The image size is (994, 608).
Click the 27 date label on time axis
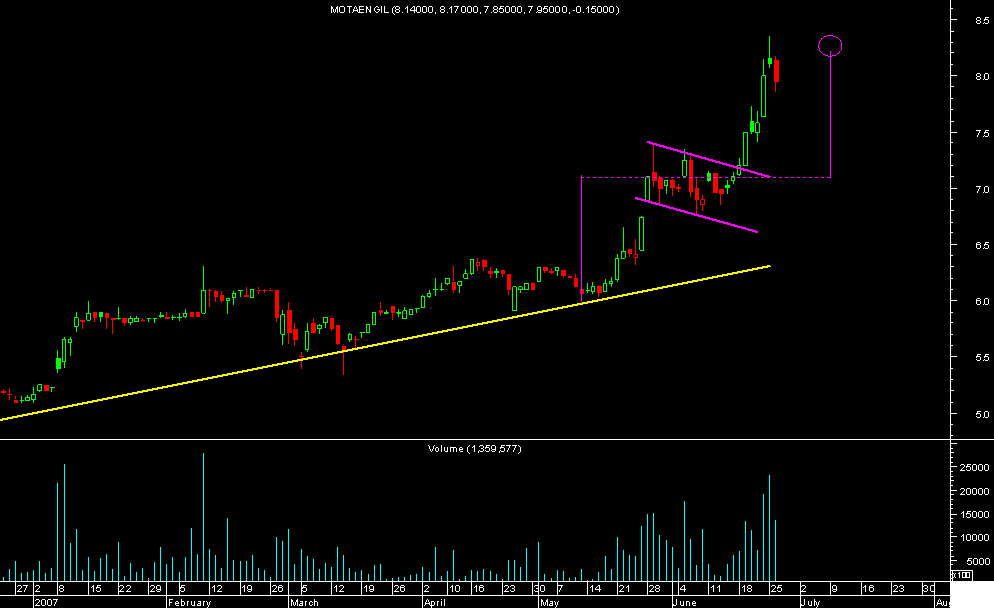[x=22, y=589]
